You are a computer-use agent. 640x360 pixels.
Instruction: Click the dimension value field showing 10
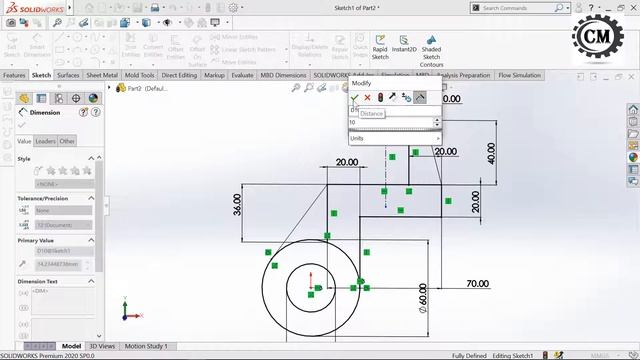click(x=390, y=122)
